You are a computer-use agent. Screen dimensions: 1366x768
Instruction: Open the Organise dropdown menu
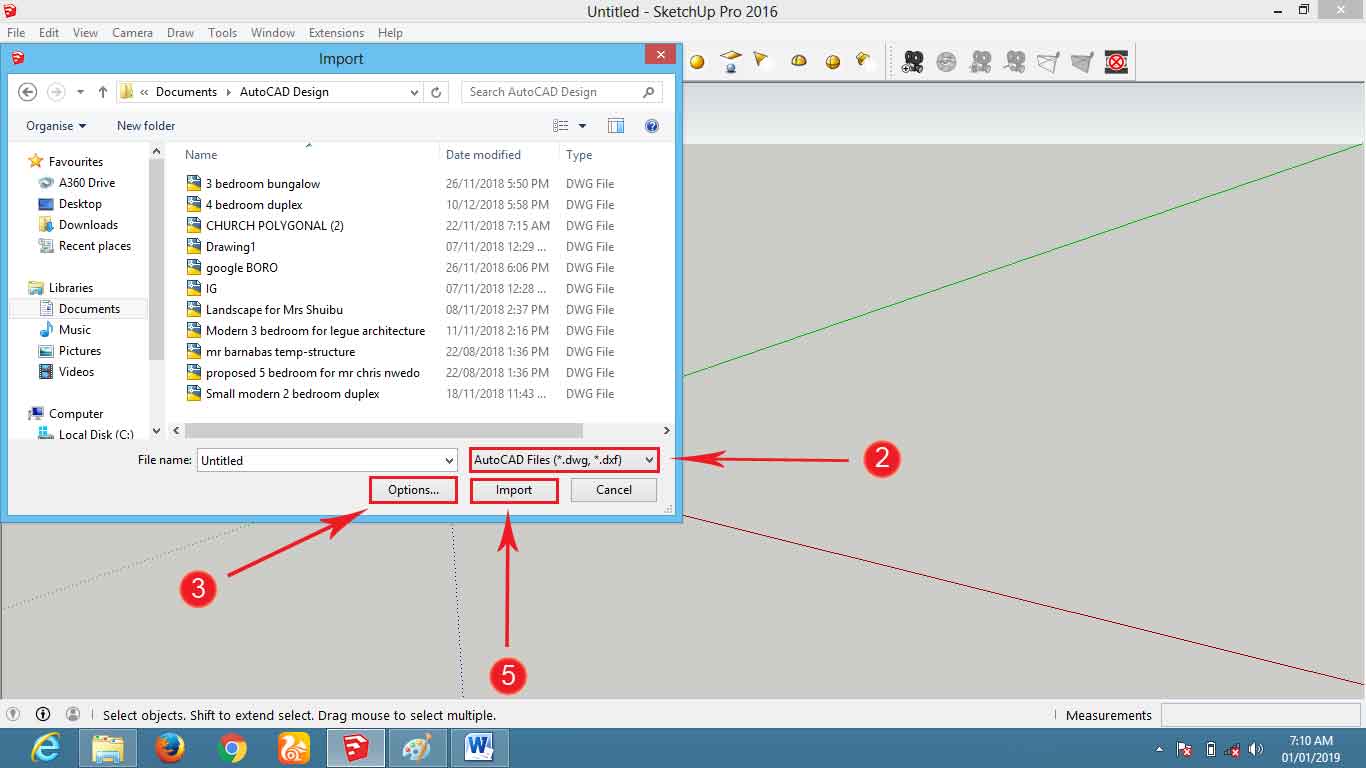coord(56,126)
